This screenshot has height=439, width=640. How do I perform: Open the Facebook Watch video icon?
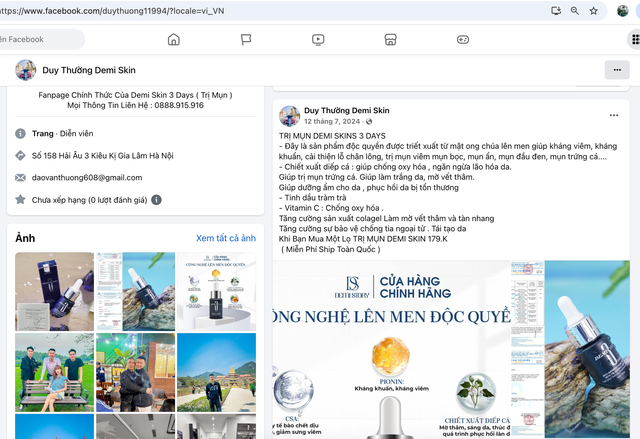click(x=318, y=40)
